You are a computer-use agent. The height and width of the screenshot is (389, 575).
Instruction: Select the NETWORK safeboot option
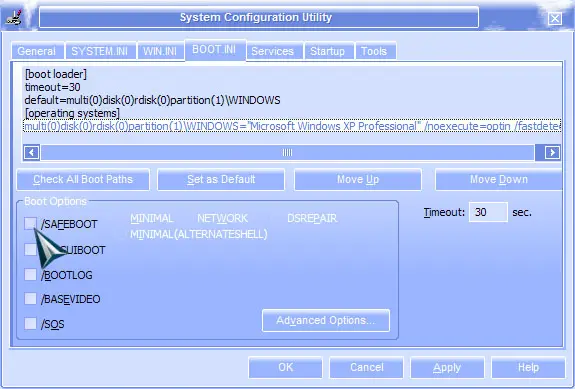tap(223, 219)
